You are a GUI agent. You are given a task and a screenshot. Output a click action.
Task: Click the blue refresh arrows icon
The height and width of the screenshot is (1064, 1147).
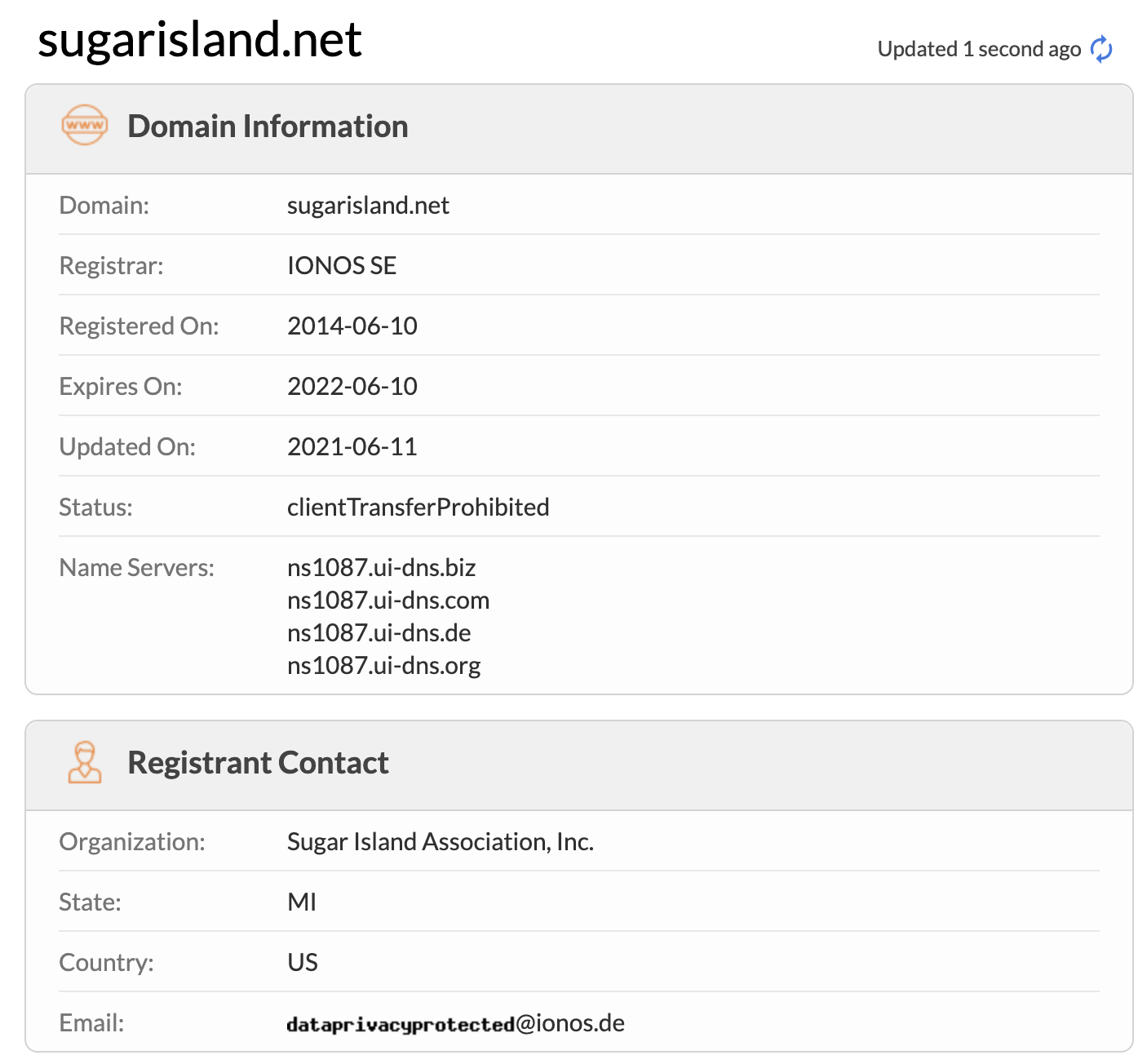coord(1101,49)
